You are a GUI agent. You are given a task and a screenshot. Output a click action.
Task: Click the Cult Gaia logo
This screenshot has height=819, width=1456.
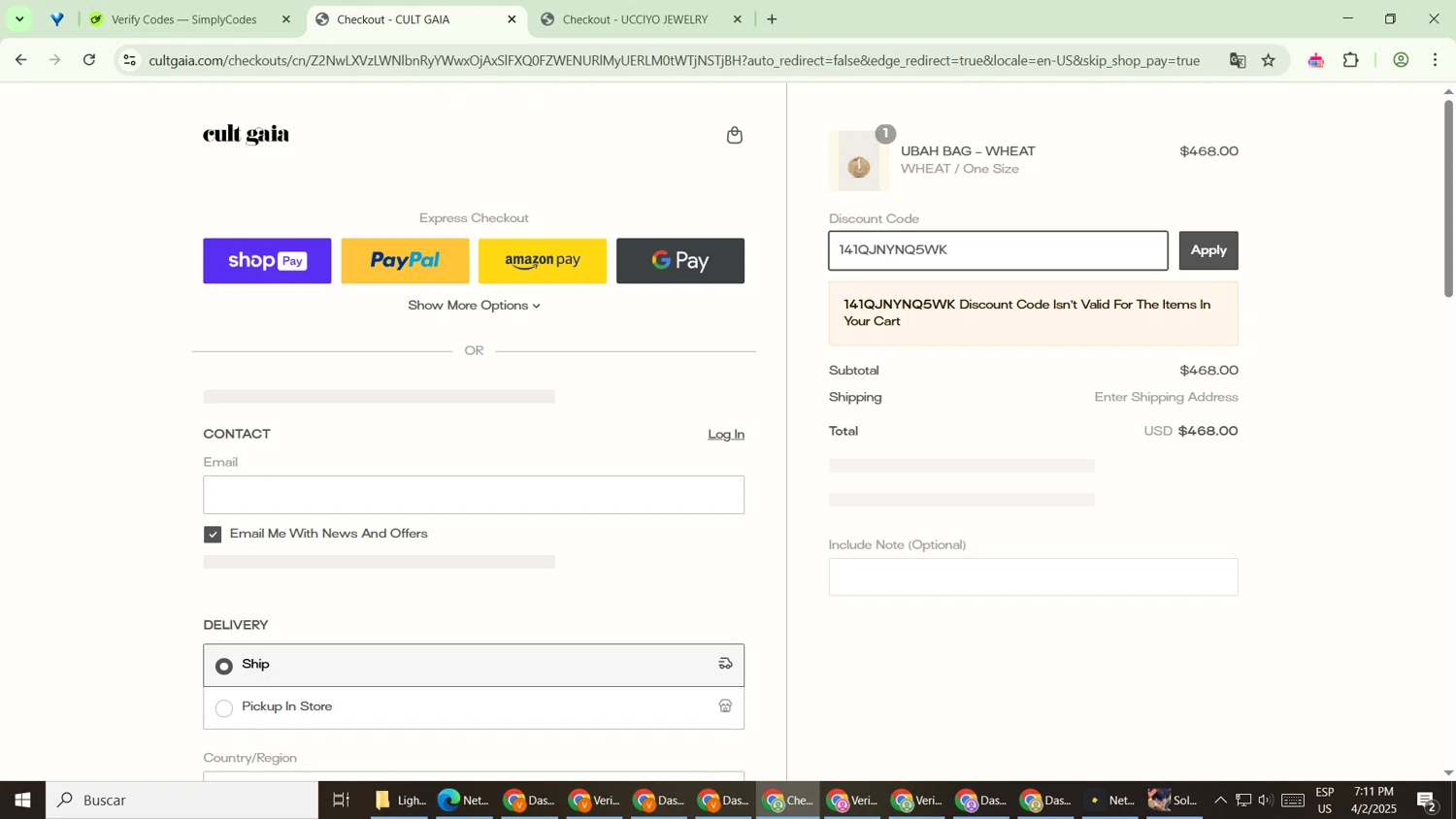246,135
